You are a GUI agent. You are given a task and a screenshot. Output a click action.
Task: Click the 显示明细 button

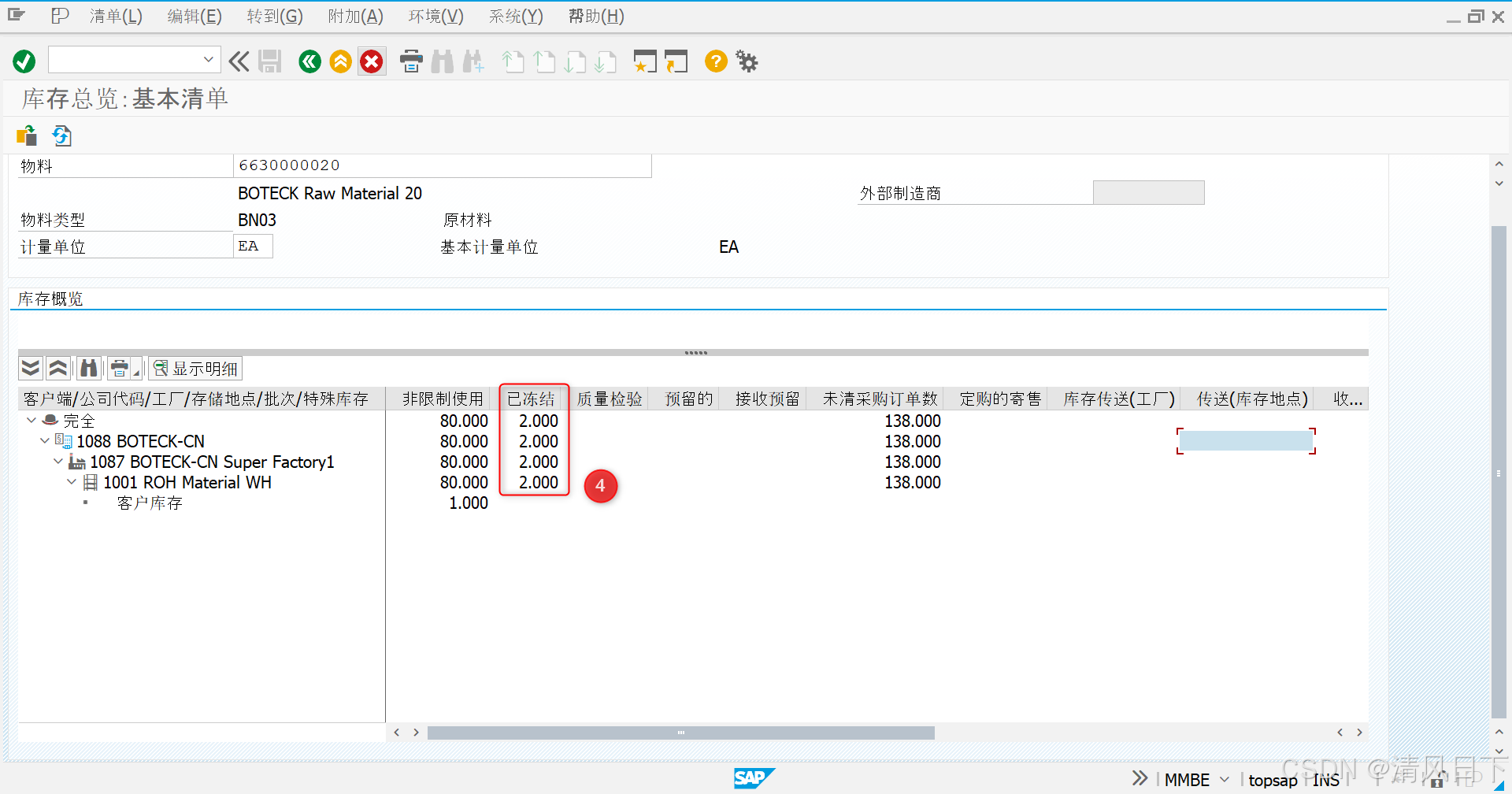click(195, 368)
